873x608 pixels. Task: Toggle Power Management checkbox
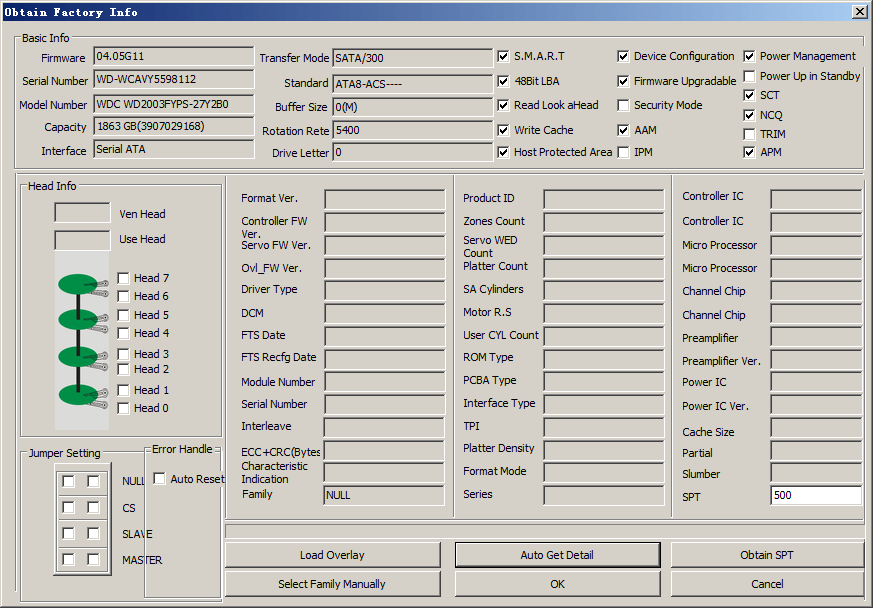[749, 56]
